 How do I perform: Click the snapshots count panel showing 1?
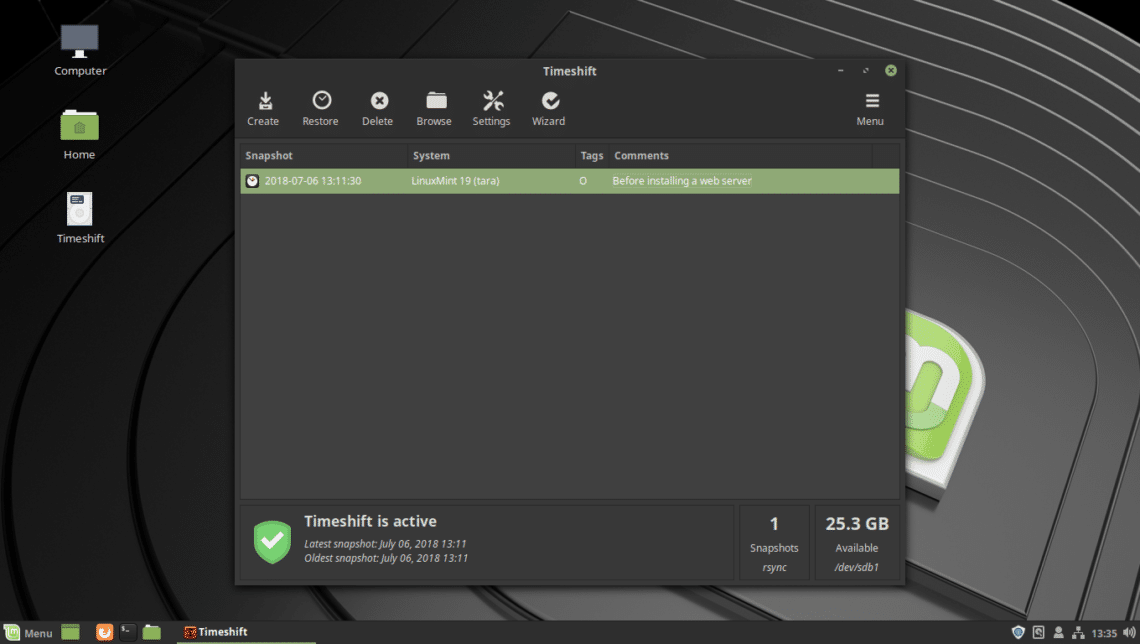coord(774,543)
